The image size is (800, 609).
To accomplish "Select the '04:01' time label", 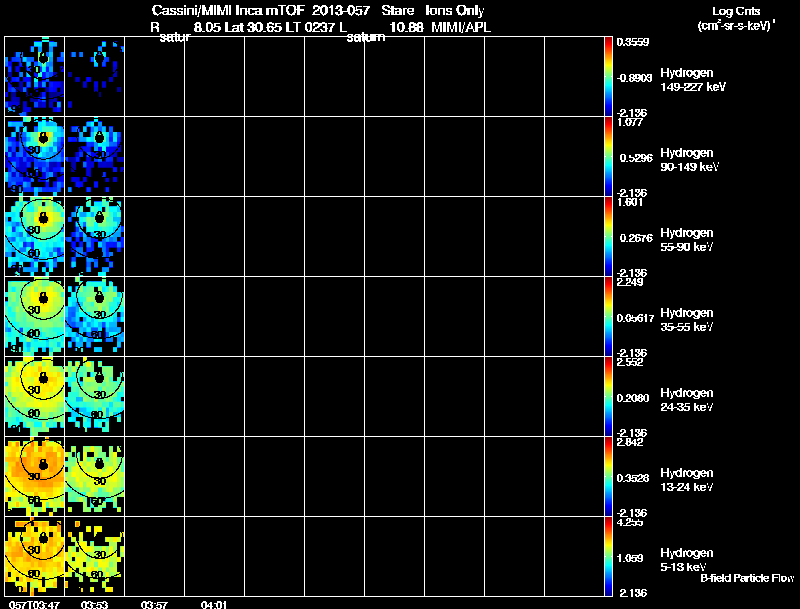I will click(x=214, y=605).
